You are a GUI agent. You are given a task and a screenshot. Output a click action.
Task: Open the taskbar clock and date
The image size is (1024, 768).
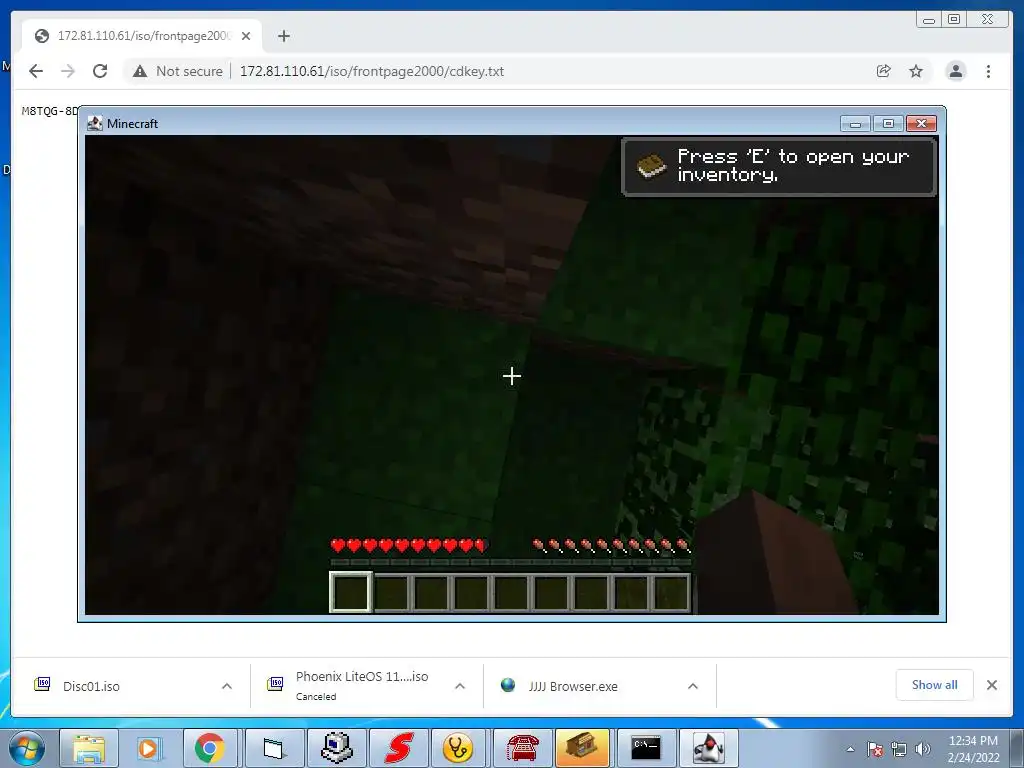973,749
